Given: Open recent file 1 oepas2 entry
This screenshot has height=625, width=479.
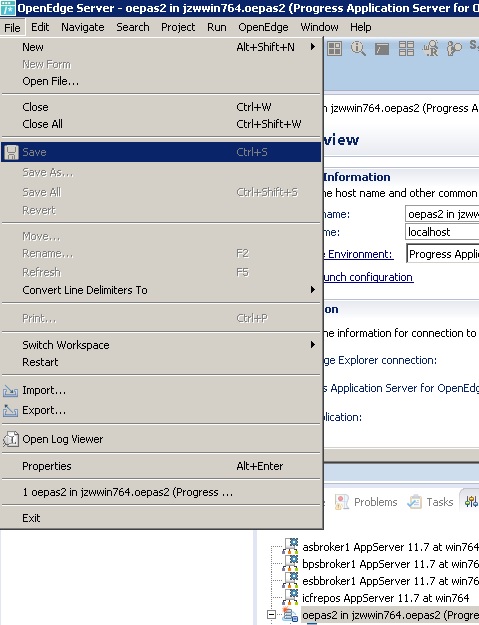Looking at the screenshot, I should tap(161, 492).
